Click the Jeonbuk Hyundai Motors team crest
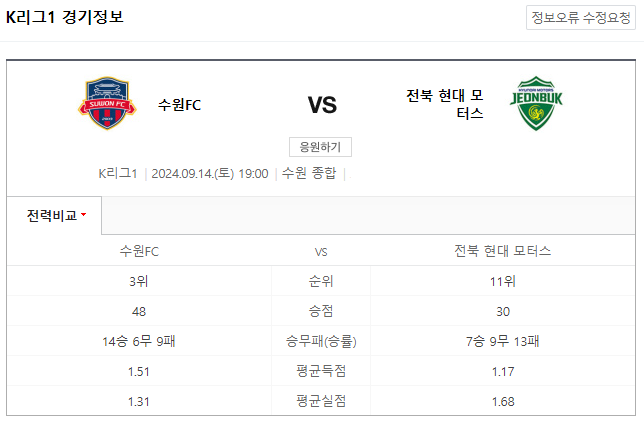The width and height of the screenshot is (644, 421). [x=536, y=103]
